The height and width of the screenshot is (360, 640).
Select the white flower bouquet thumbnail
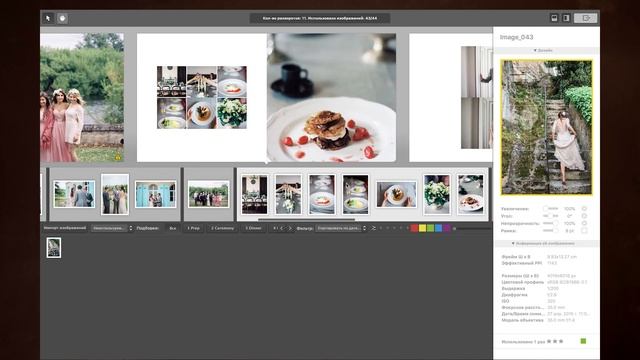(x=437, y=194)
